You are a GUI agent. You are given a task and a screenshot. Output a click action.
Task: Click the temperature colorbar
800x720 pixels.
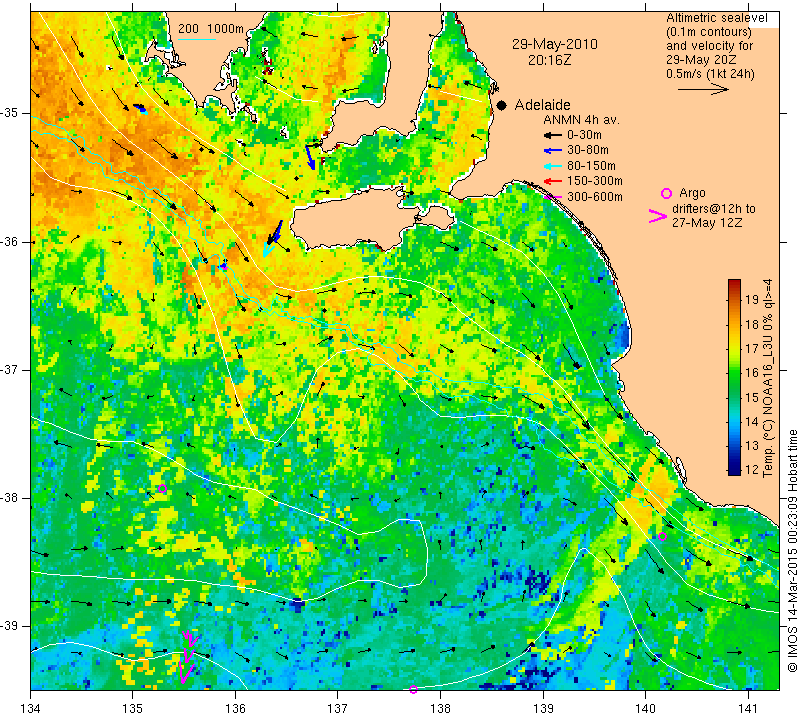coord(734,377)
